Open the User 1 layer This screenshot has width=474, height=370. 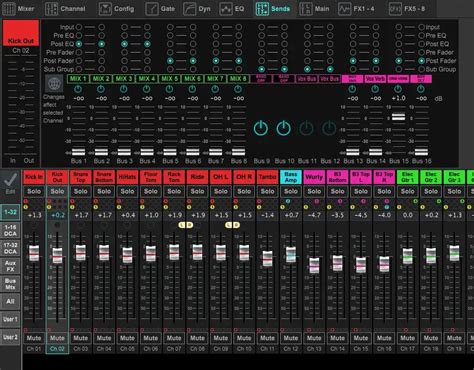10,319
